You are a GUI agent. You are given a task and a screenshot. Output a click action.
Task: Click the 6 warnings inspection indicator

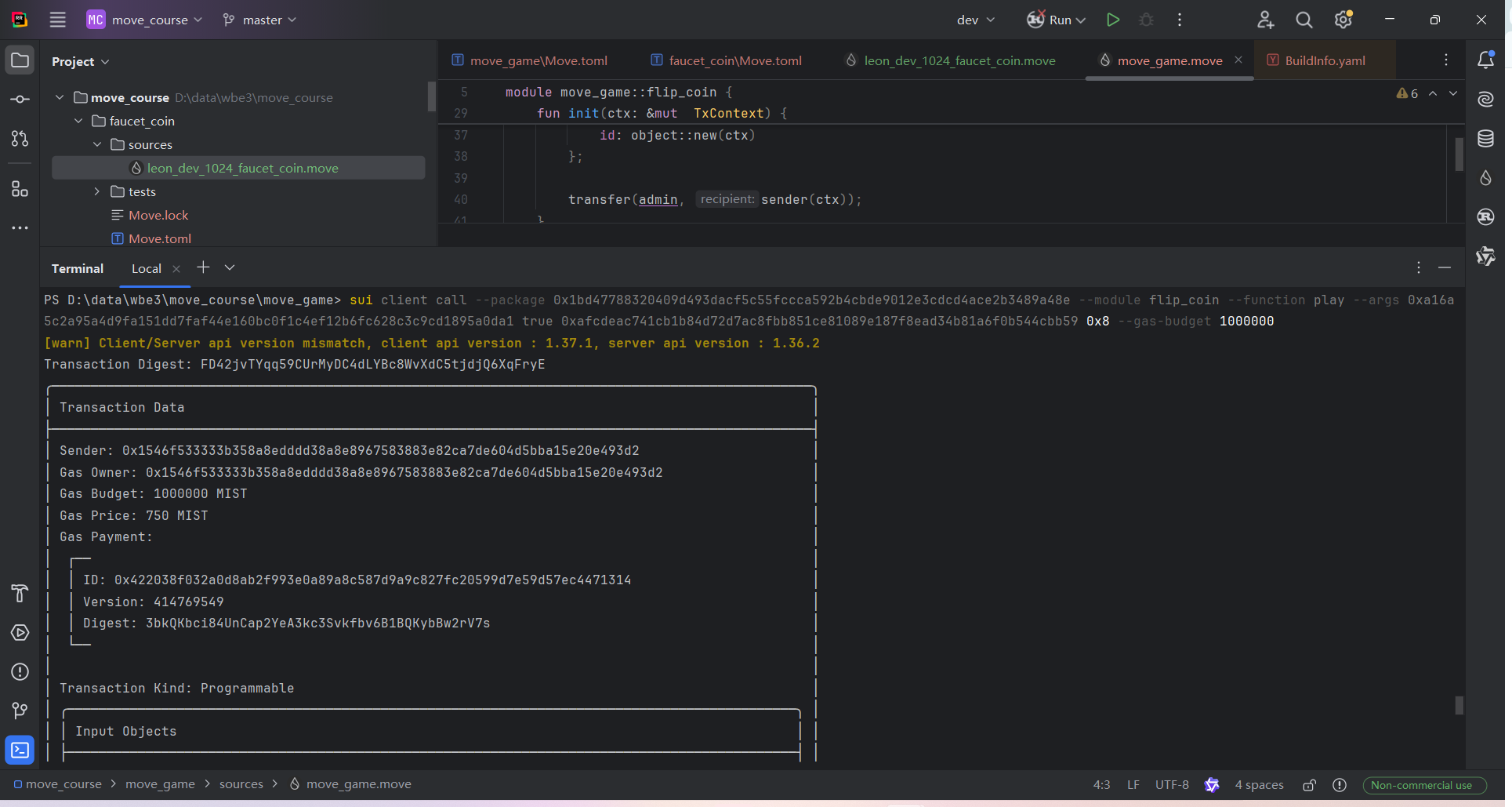point(1407,93)
